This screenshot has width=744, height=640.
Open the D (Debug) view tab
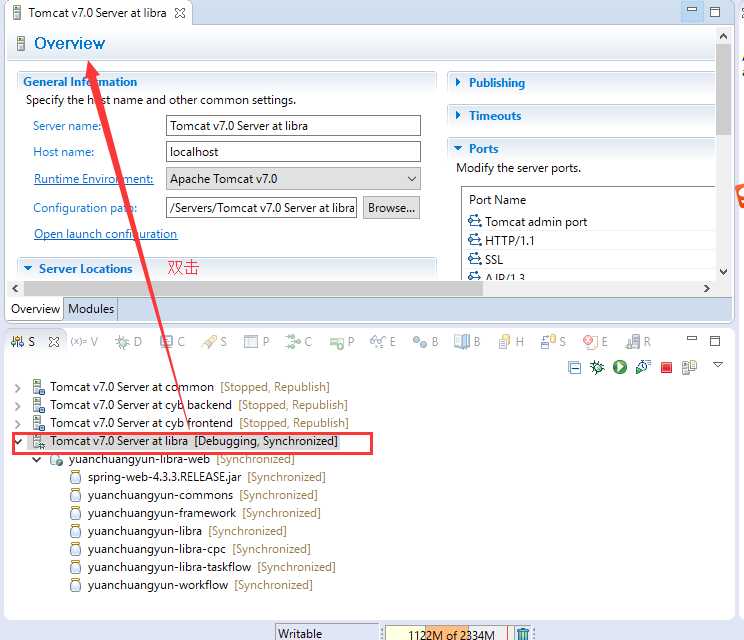(x=129, y=342)
